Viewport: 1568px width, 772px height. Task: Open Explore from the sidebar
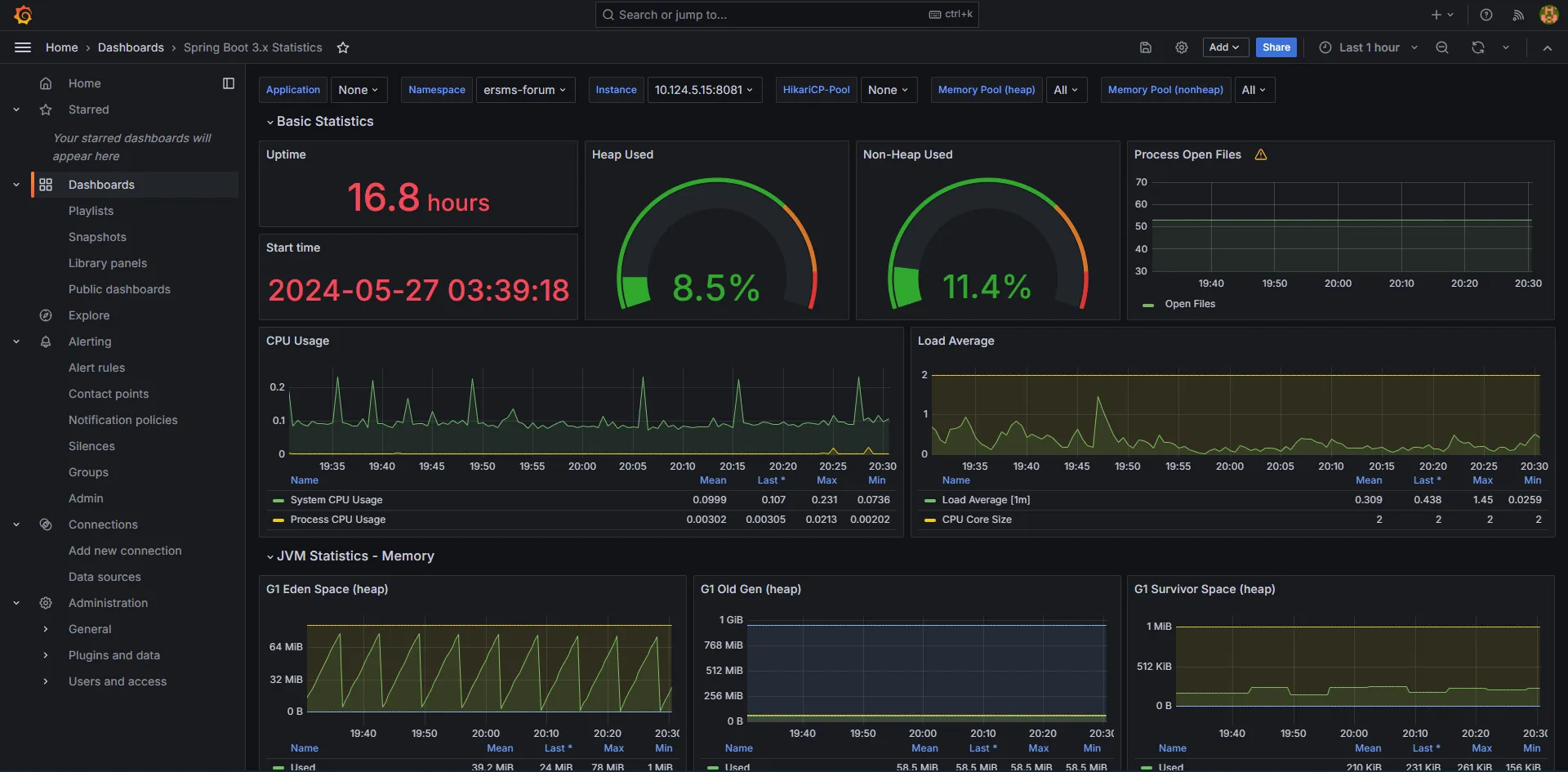click(88, 315)
